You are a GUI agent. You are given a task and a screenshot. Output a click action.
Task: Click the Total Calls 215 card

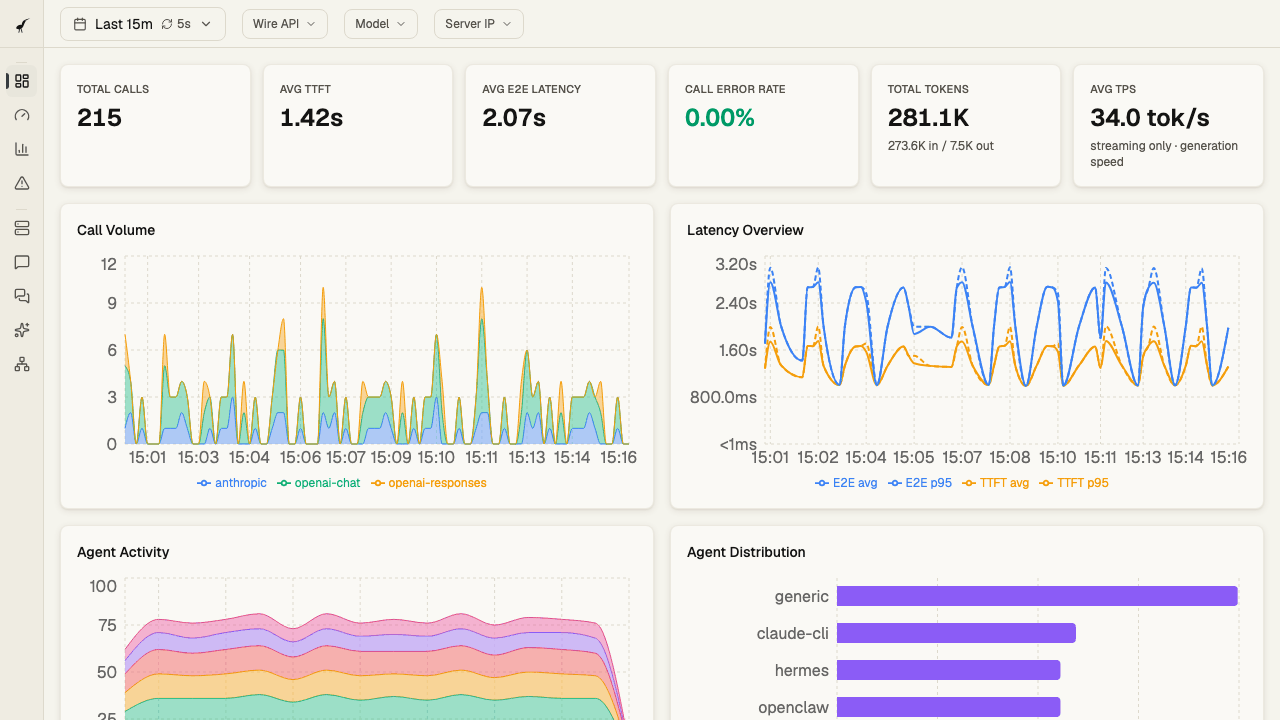click(x=155, y=126)
